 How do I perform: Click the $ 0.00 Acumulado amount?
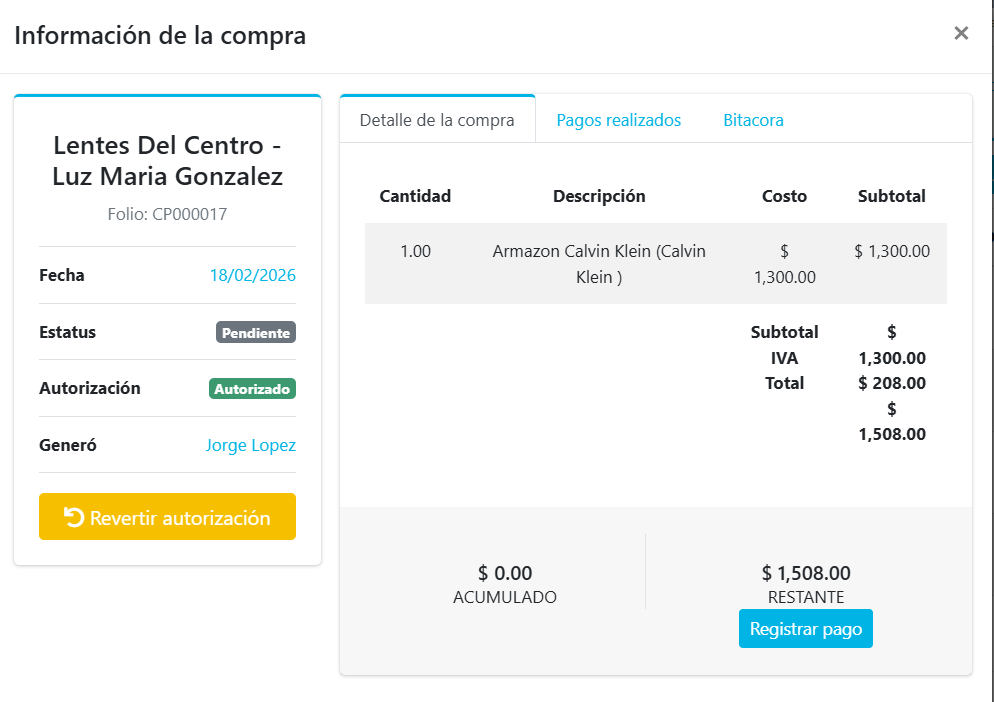coord(505,573)
